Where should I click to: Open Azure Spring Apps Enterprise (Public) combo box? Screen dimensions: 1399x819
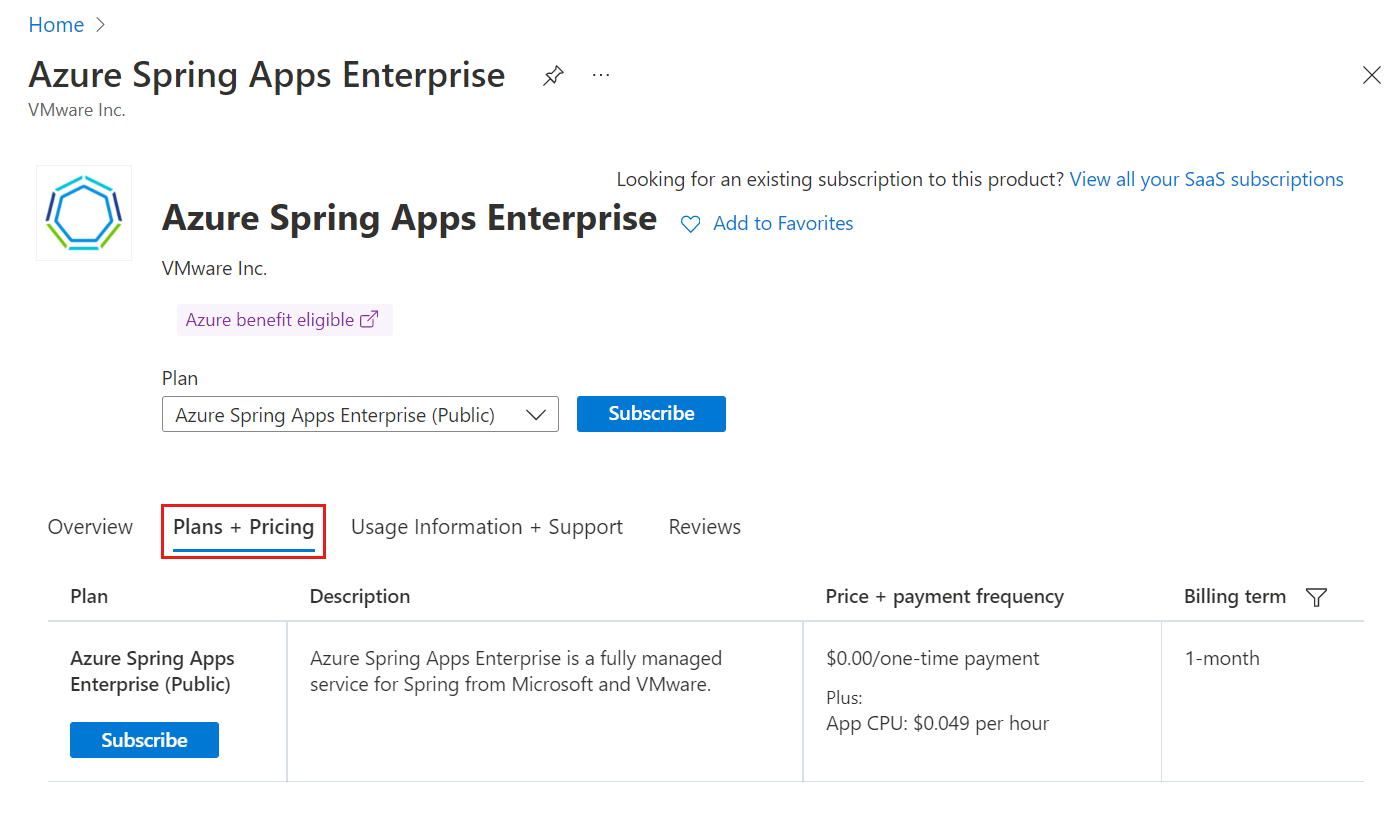click(x=360, y=414)
